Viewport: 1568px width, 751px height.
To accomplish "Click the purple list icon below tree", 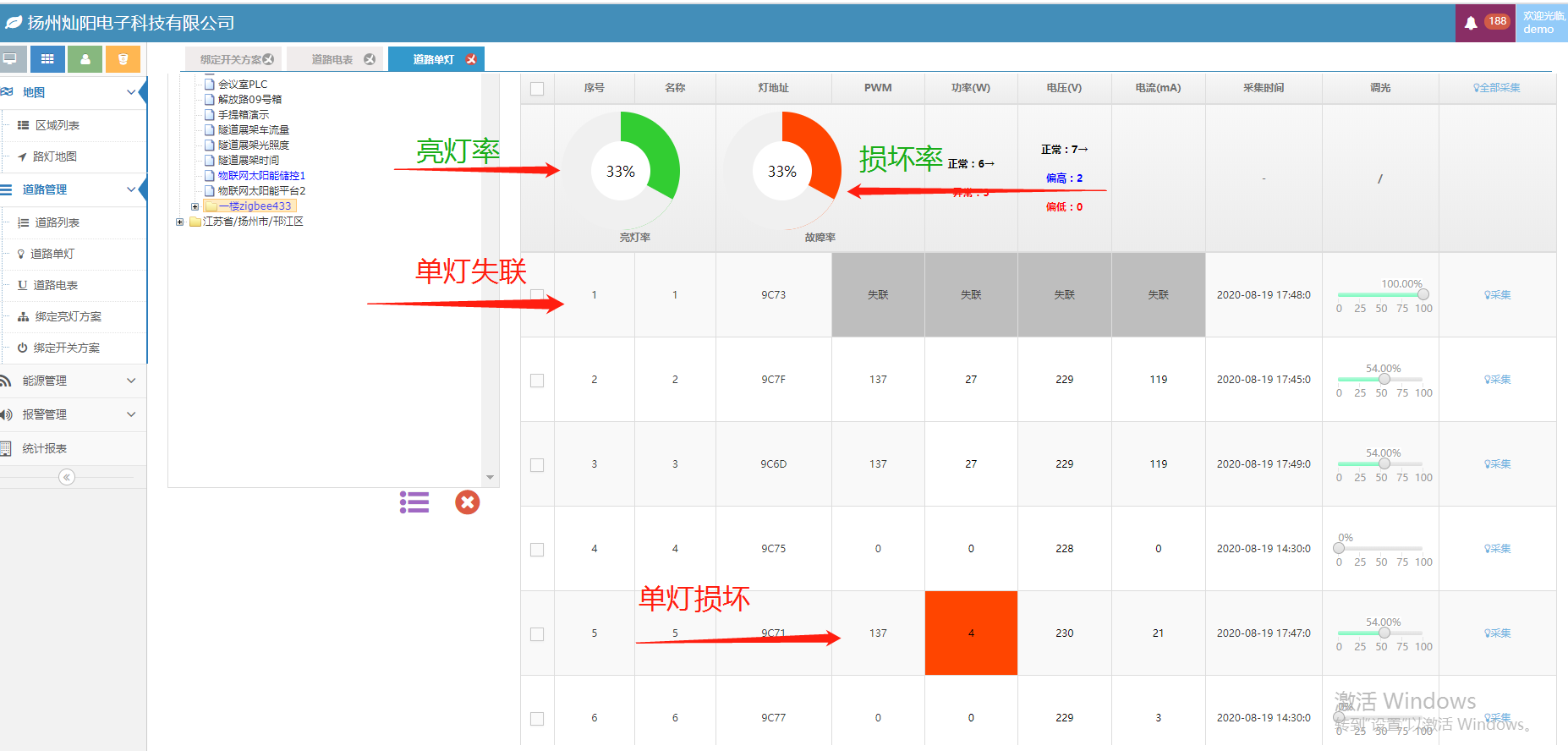I will [414, 502].
